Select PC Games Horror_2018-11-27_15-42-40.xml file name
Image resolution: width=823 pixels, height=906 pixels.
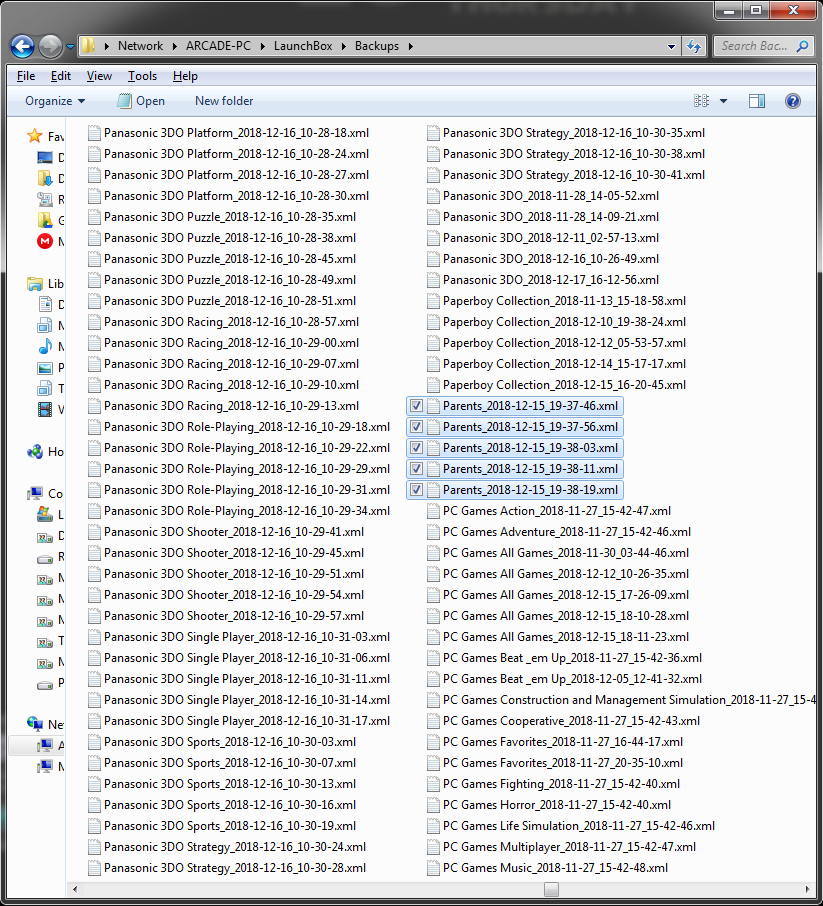tap(557, 805)
